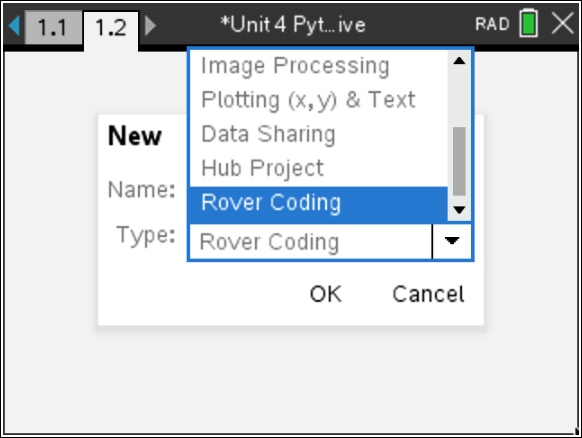The image size is (582, 438).
Task: Click the RAD angle mode indicator
Action: (492, 24)
